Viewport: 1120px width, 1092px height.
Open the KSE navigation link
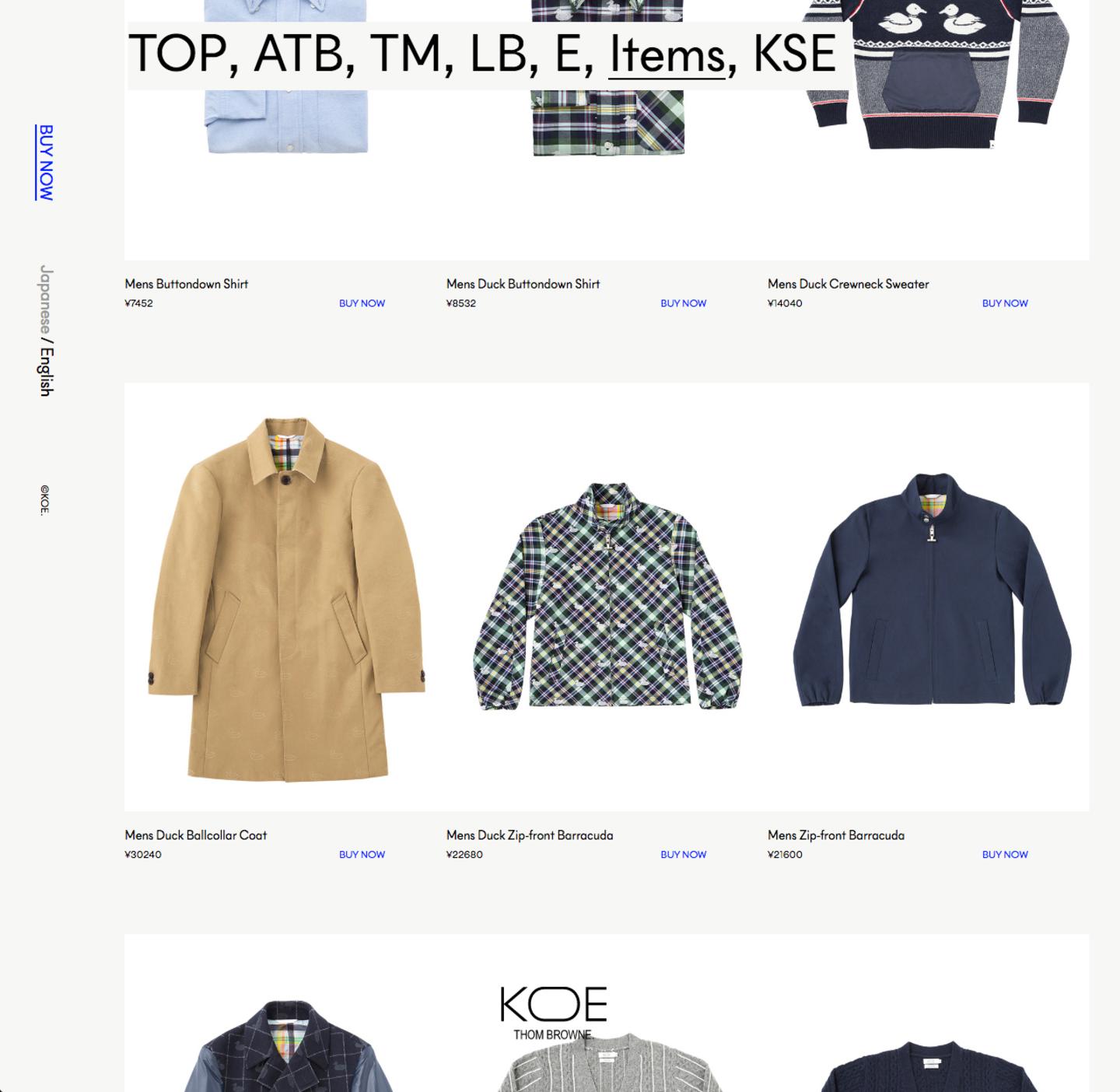click(x=794, y=53)
